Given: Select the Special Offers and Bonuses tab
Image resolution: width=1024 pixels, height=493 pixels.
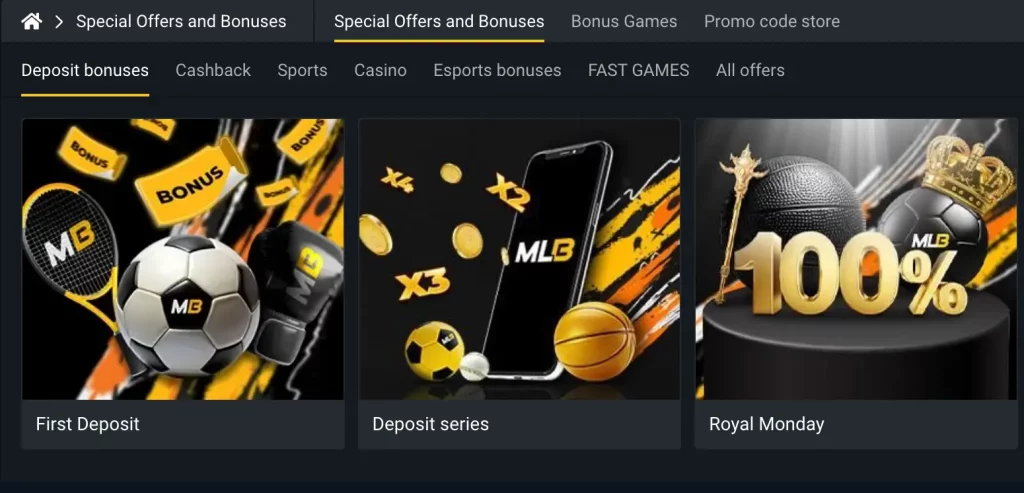Looking at the screenshot, I should point(439,22).
